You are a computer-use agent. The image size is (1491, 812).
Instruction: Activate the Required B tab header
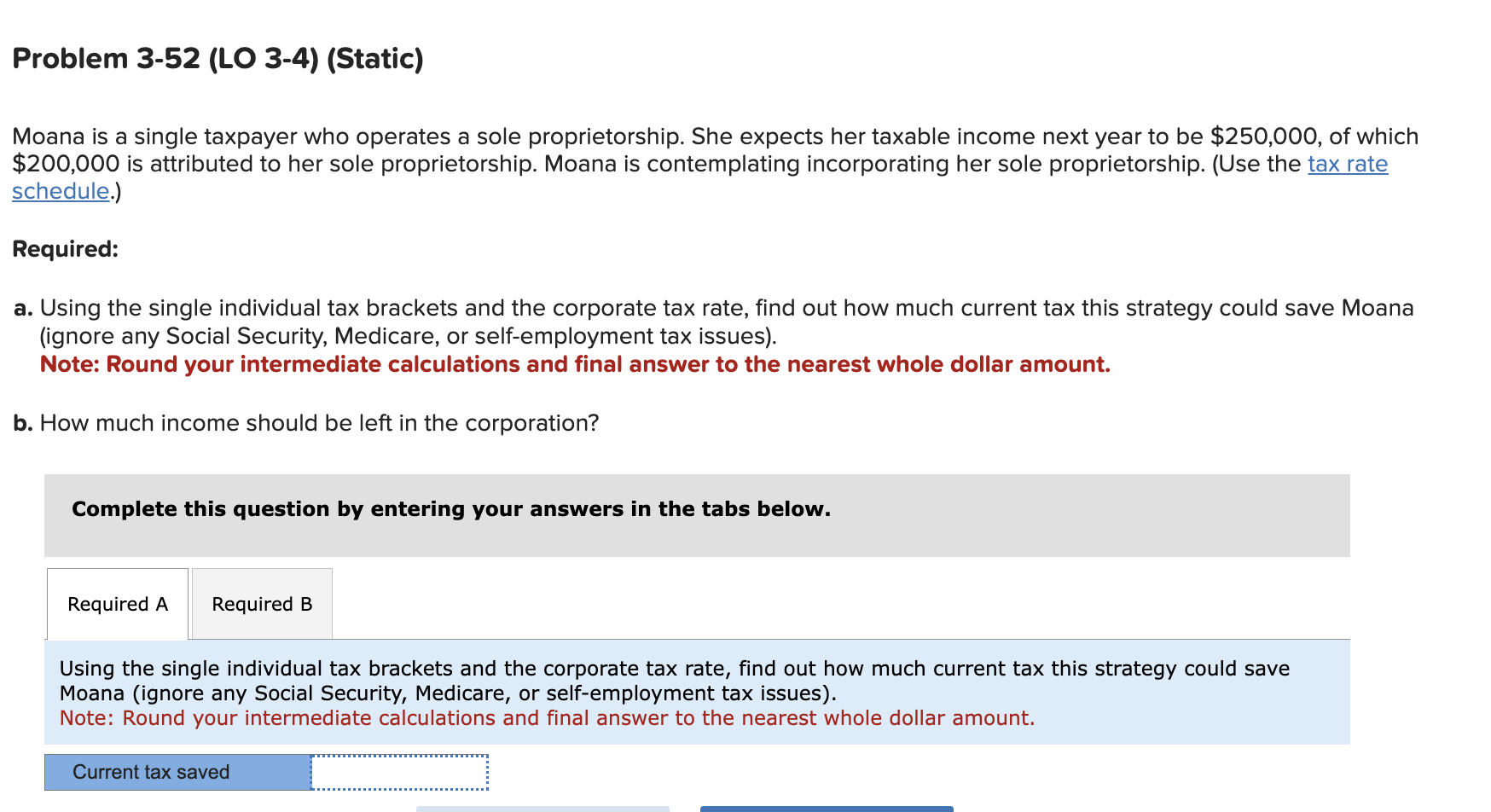[x=261, y=604]
